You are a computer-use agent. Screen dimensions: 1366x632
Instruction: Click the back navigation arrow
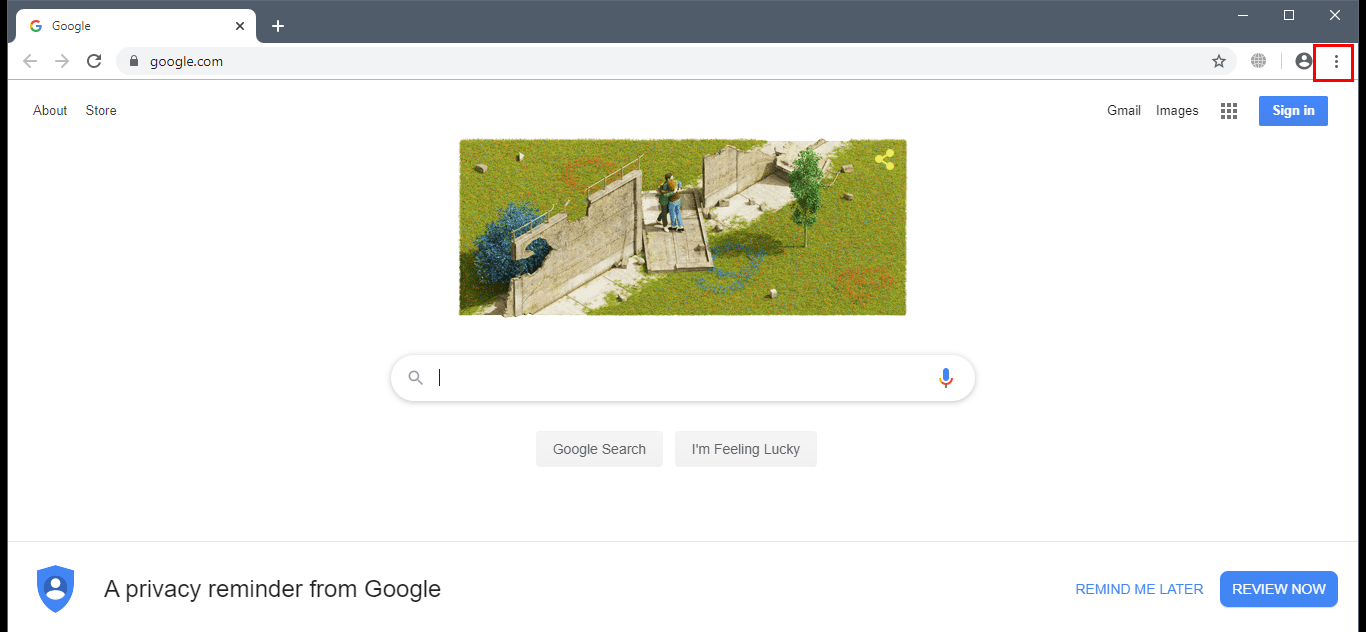click(30, 61)
